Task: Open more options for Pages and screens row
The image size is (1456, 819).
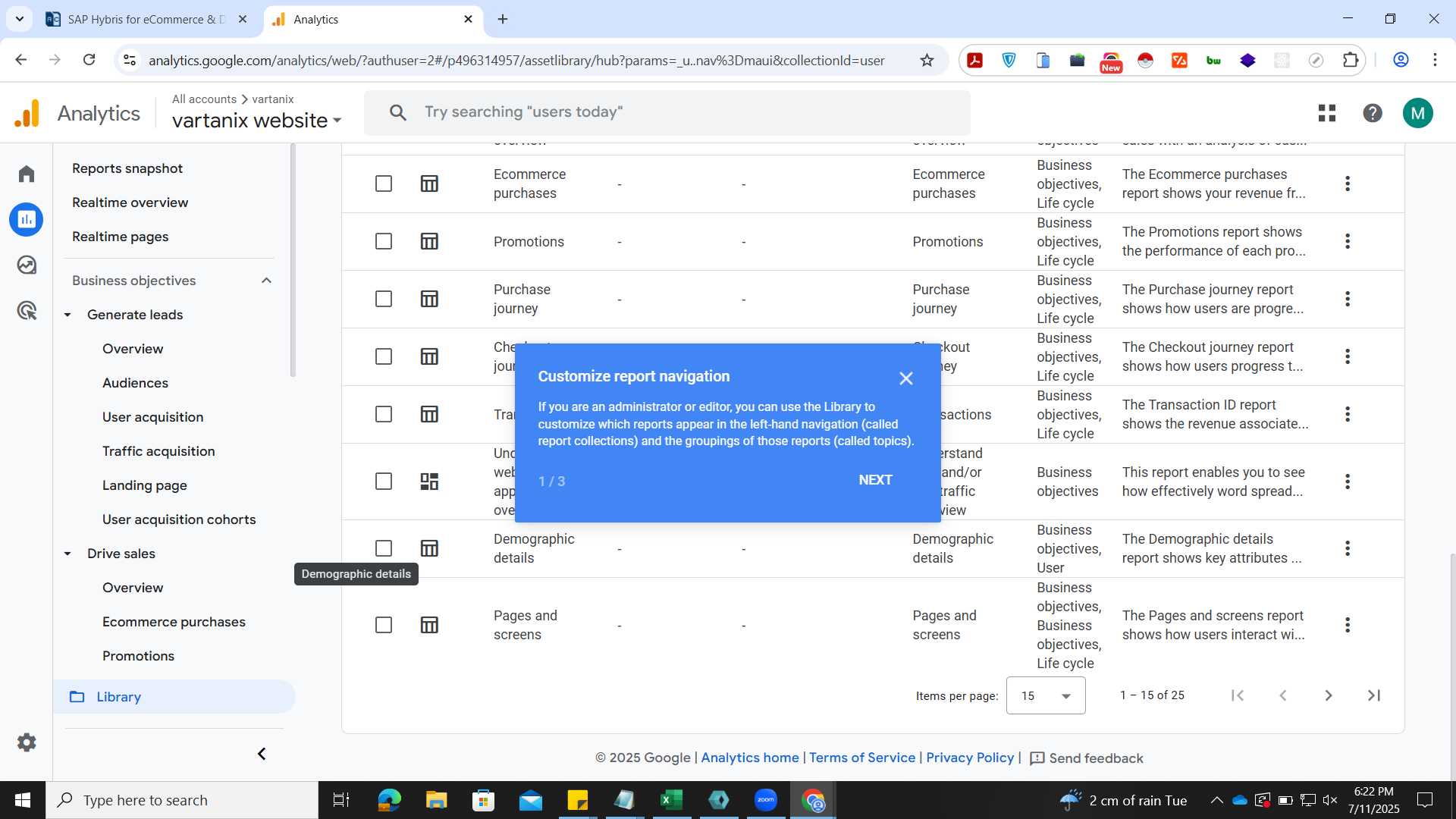Action: (x=1348, y=625)
